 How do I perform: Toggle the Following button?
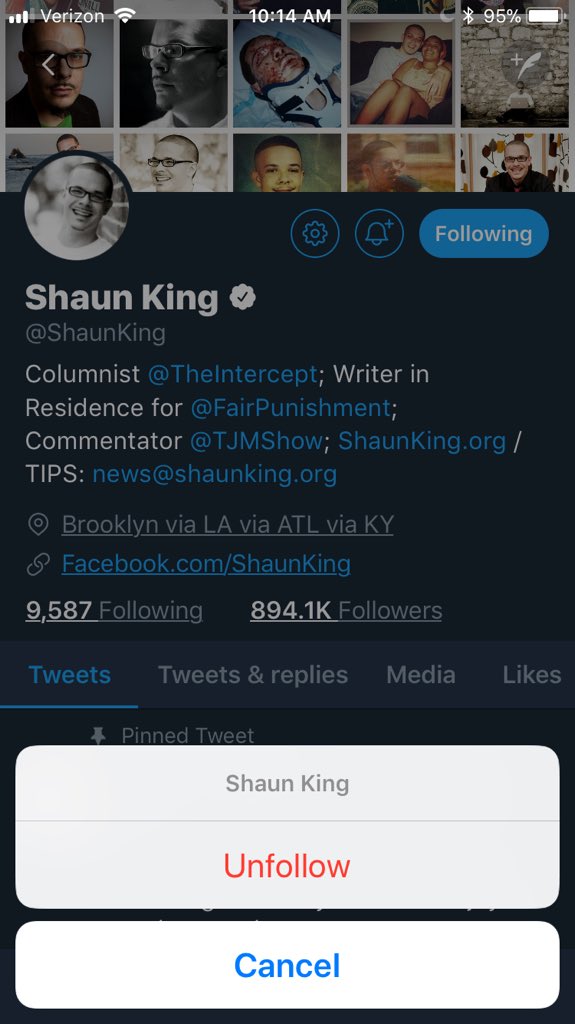[484, 233]
